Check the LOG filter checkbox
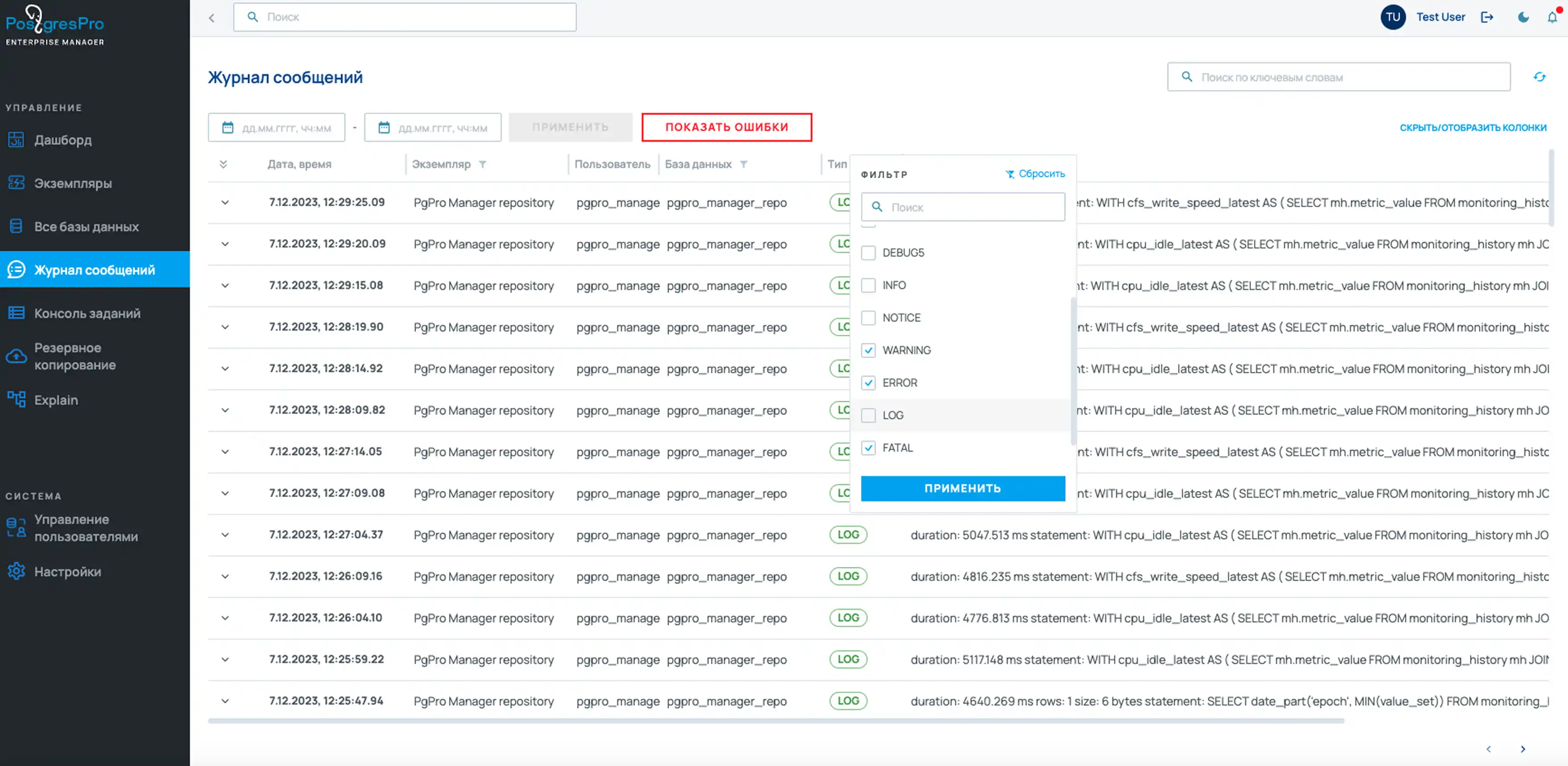 pos(868,416)
